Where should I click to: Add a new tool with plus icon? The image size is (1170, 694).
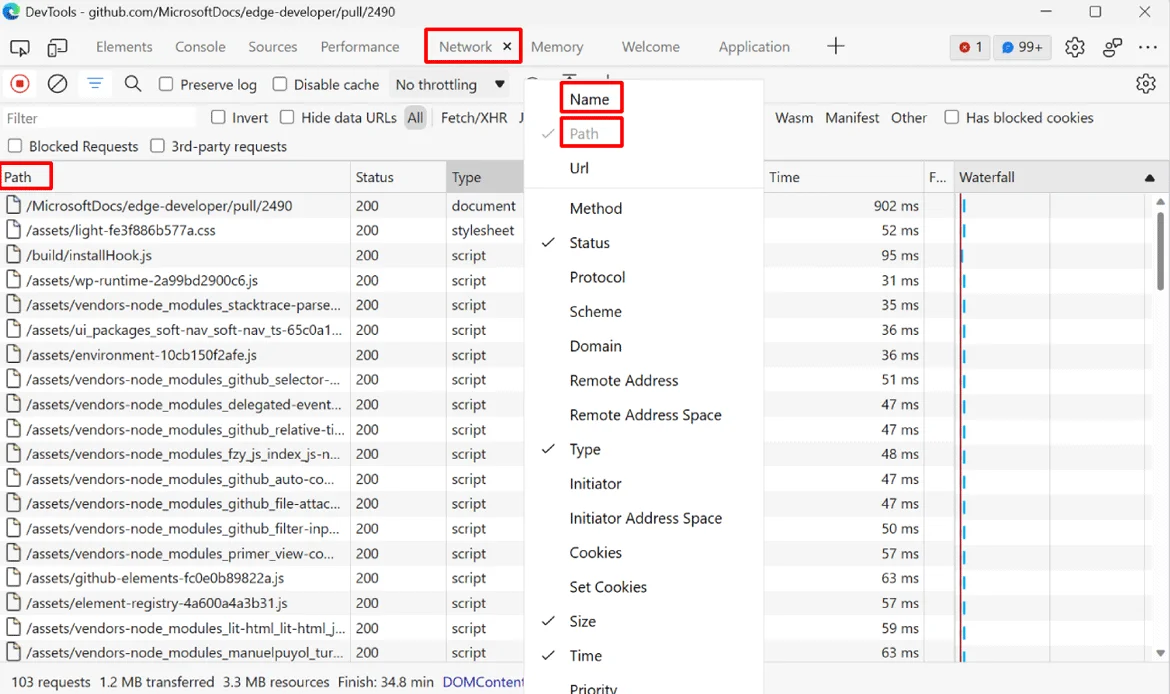[836, 46]
